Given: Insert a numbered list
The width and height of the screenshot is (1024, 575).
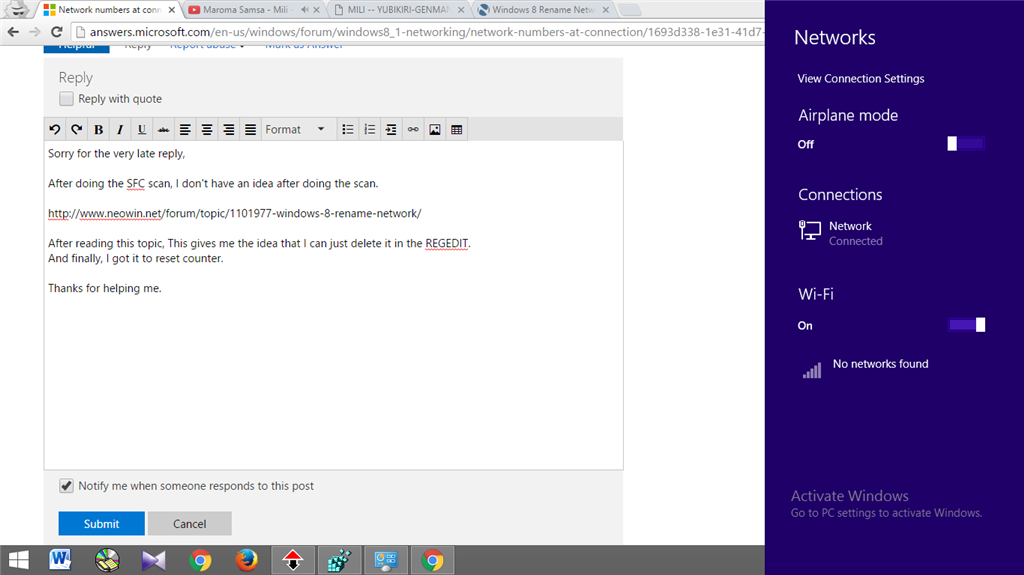Looking at the screenshot, I should pyautogui.click(x=369, y=129).
